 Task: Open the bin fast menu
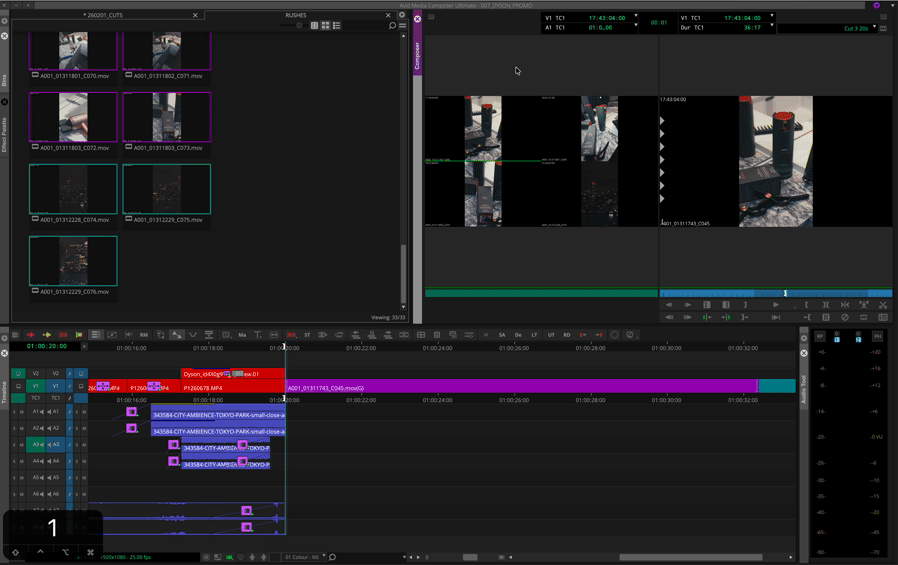click(403, 25)
